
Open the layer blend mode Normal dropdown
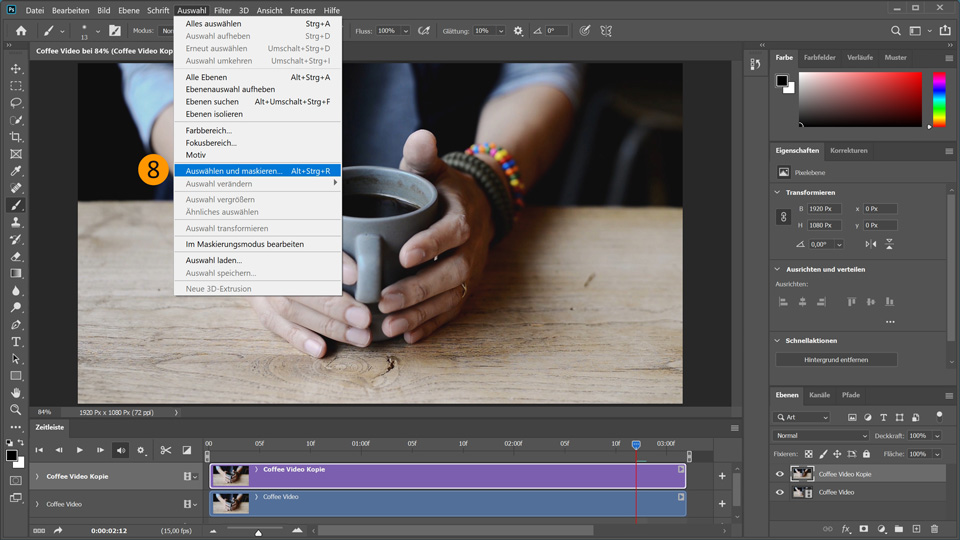pyautogui.click(x=820, y=436)
